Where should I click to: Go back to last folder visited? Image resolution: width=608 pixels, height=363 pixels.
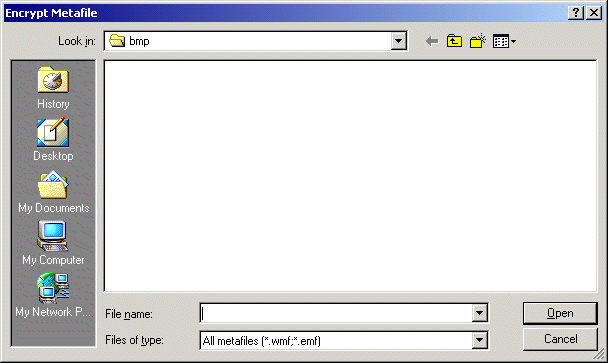[x=432, y=41]
